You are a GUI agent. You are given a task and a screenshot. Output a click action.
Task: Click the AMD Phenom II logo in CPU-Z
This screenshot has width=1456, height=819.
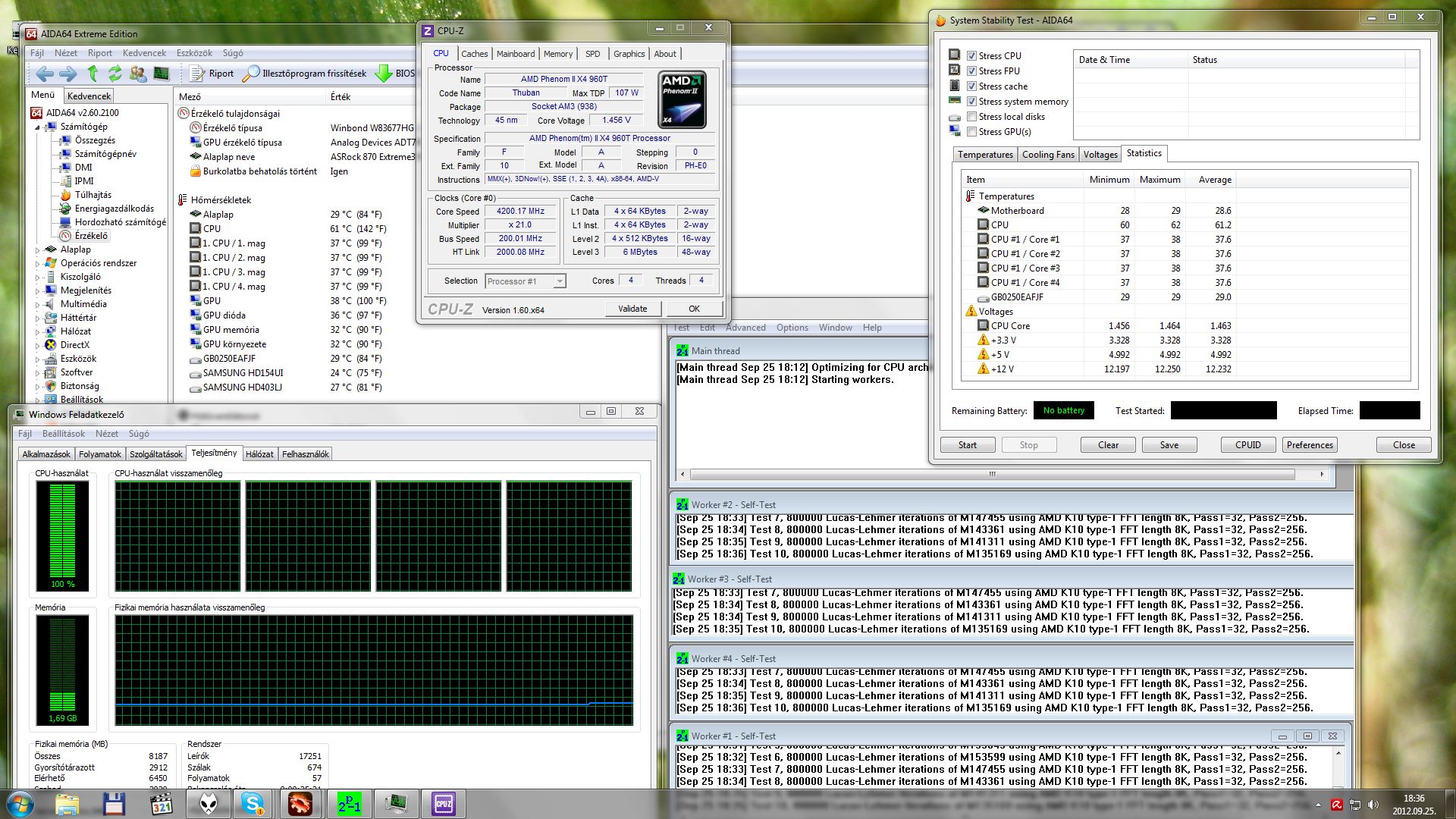click(x=682, y=99)
